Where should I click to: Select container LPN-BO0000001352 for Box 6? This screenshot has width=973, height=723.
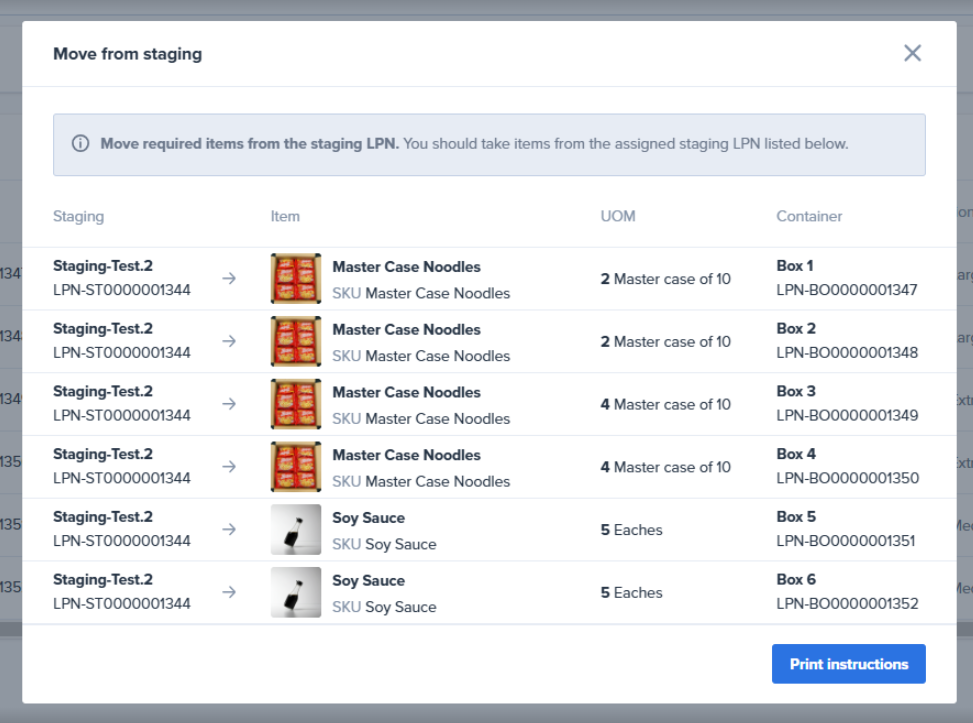coord(847,604)
